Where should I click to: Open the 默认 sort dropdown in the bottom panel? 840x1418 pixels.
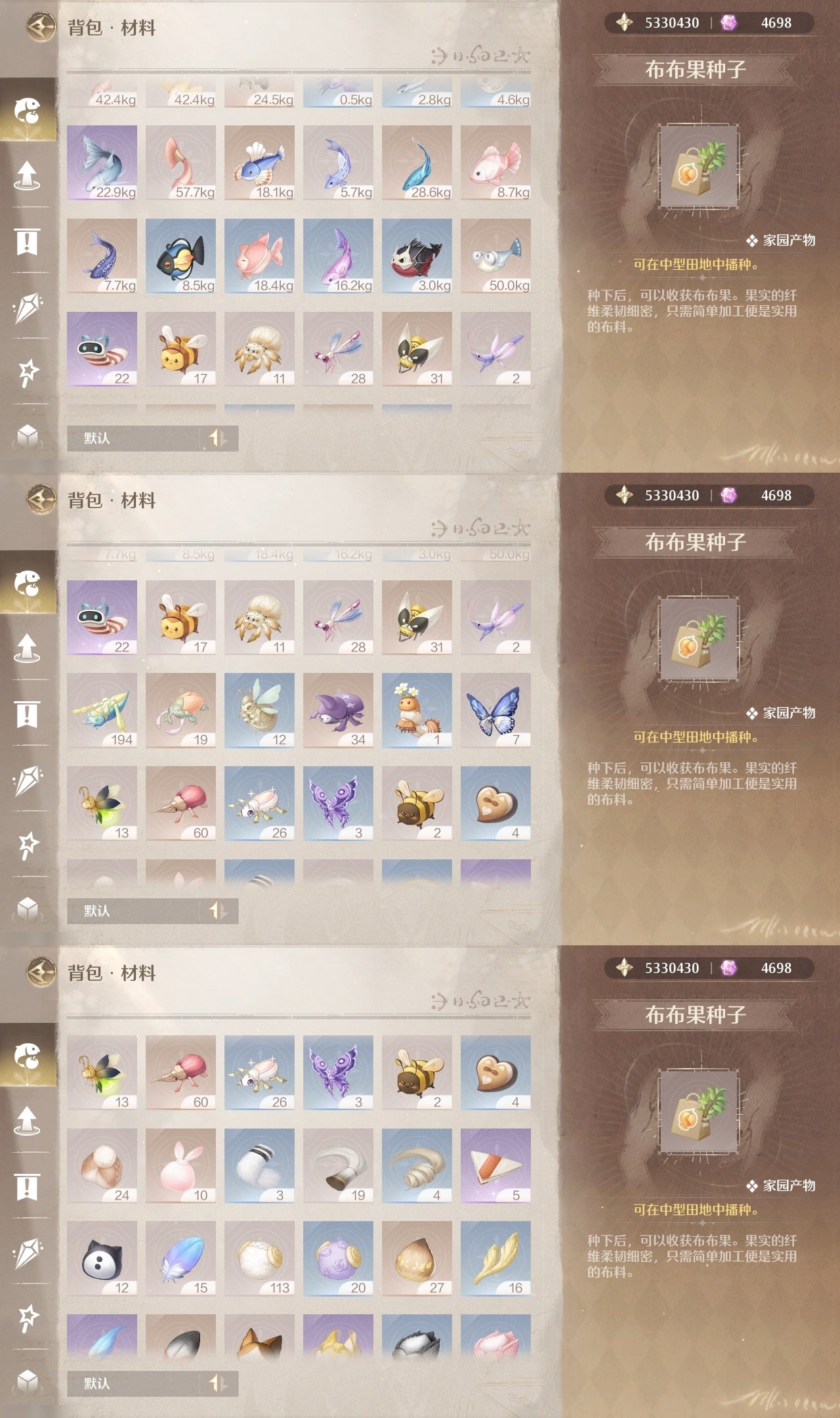[134, 1383]
